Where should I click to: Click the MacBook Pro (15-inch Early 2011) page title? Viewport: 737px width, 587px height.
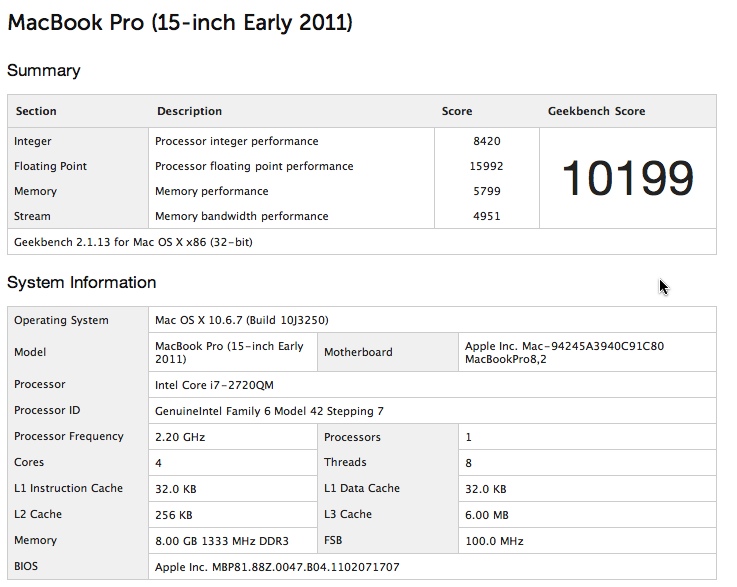(180, 23)
